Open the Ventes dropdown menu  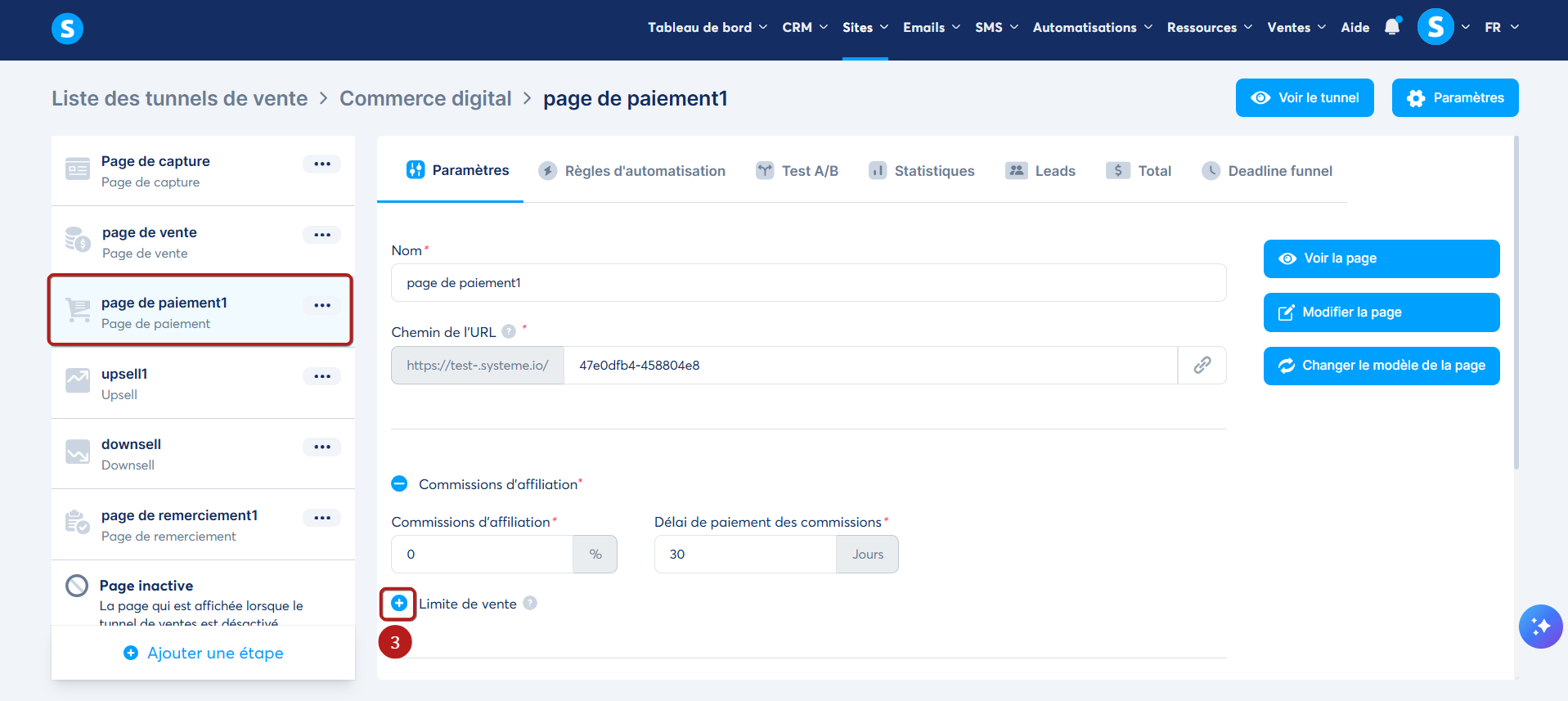point(1296,27)
